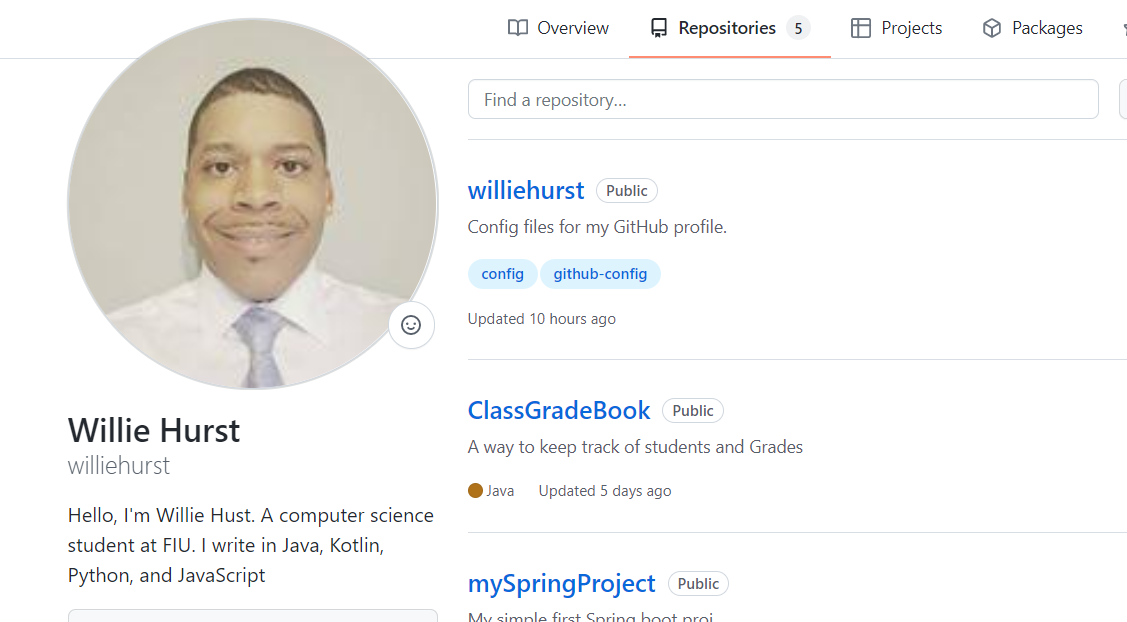Focus the Find a repository search field

point(782,100)
